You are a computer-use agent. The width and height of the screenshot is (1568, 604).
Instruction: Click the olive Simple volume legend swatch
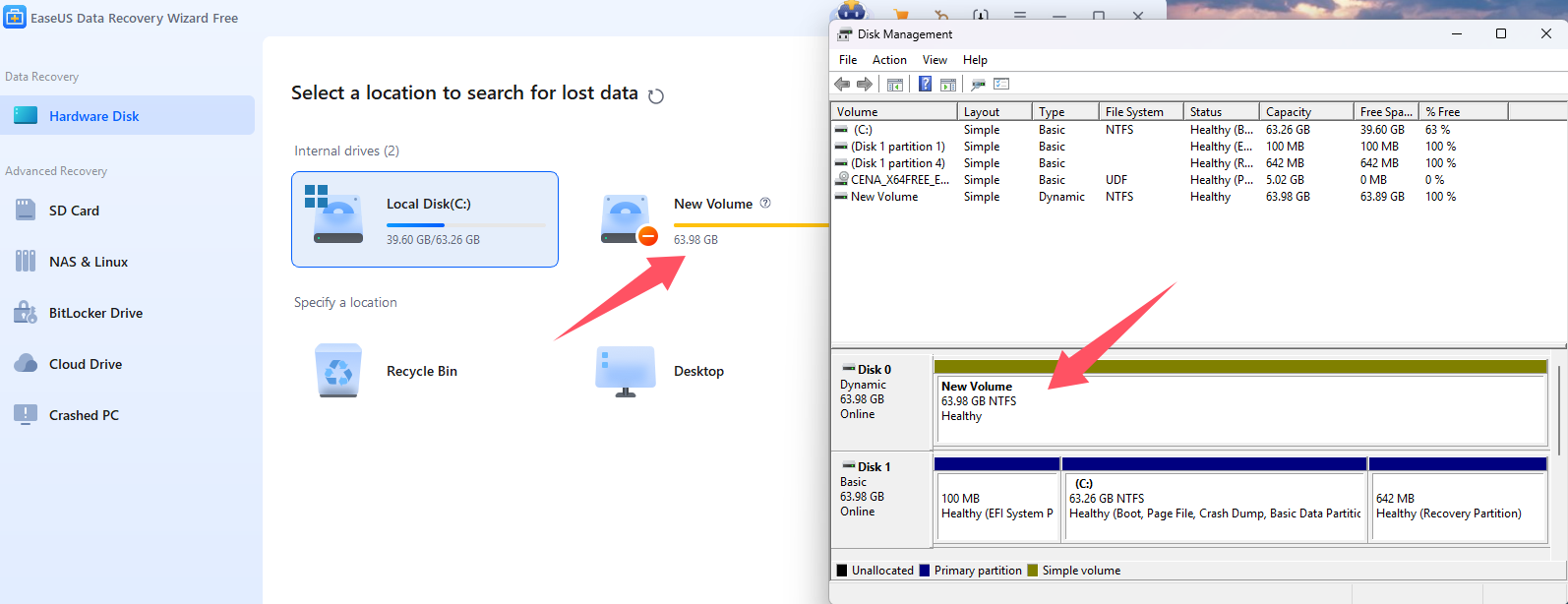[x=1033, y=571]
